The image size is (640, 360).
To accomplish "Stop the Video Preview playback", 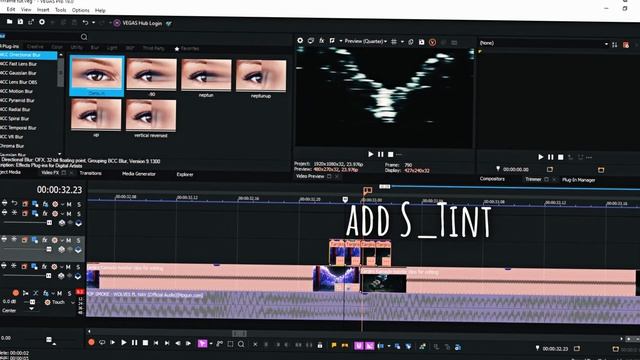I will (x=391, y=154).
